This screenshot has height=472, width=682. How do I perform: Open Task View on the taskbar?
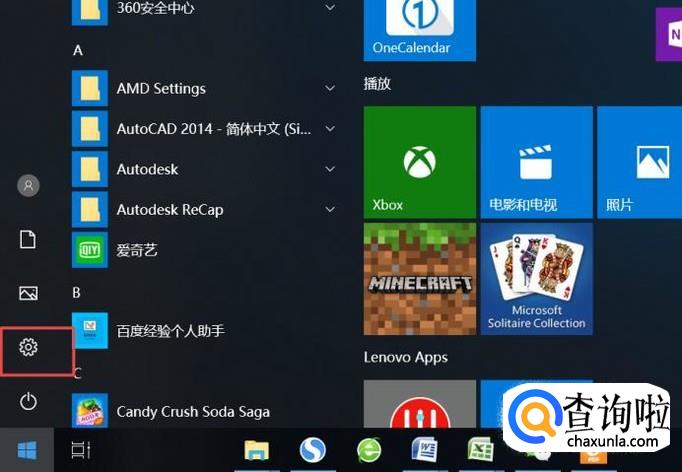81,450
